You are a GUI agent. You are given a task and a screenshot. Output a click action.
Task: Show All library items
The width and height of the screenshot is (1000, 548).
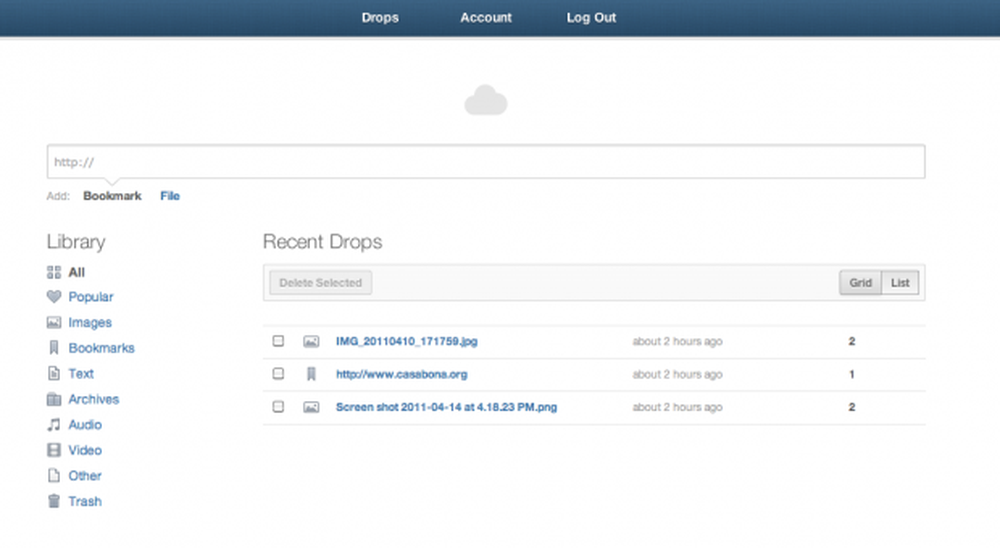[x=77, y=272]
